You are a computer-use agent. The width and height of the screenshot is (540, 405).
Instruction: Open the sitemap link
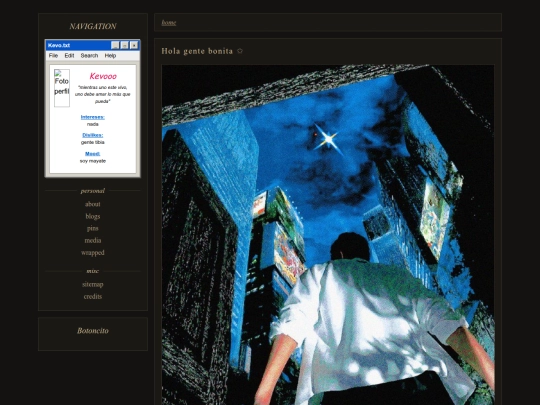tap(93, 284)
